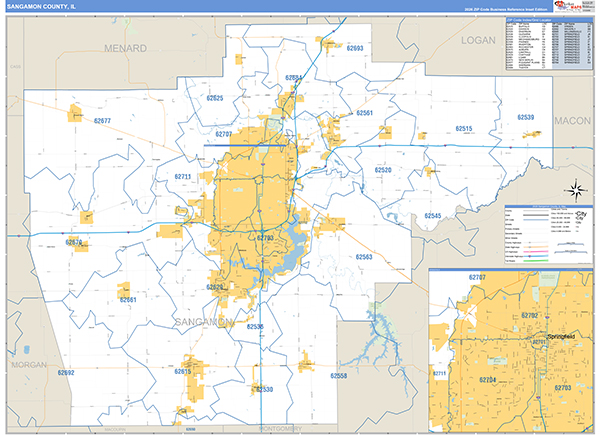Screen dimensions: 600x435
Task: Select ZIP code label 62558
Action: [339, 376]
